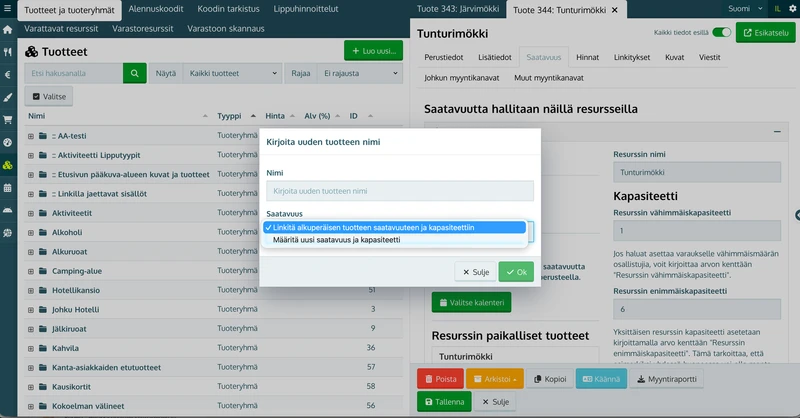The image size is (800, 418).
Task: Open the Kaikki tuotteet dropdown
Action: [233, 73]
